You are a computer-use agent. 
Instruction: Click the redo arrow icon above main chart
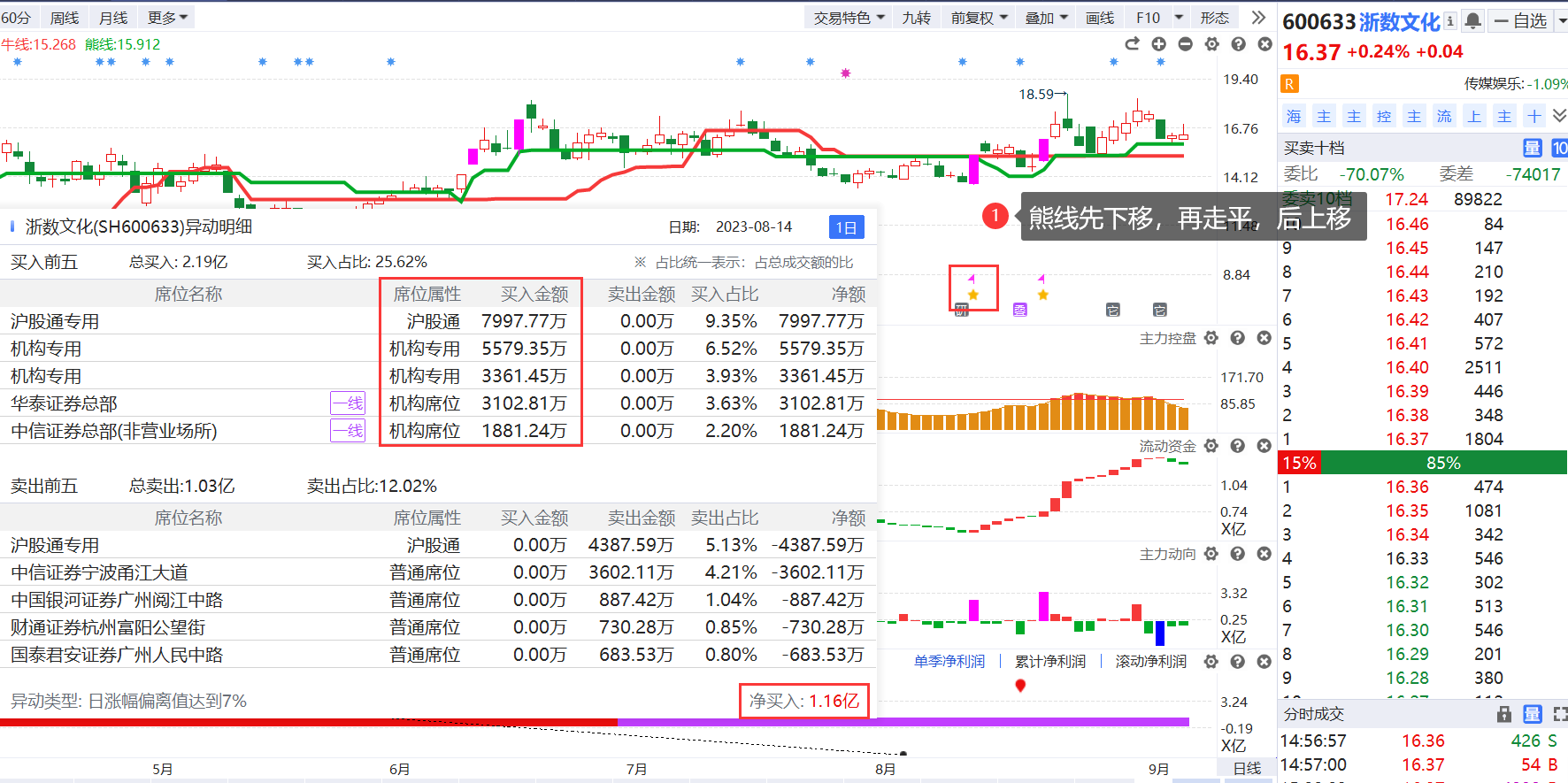pyautogui.click(x=1132, y=43)
